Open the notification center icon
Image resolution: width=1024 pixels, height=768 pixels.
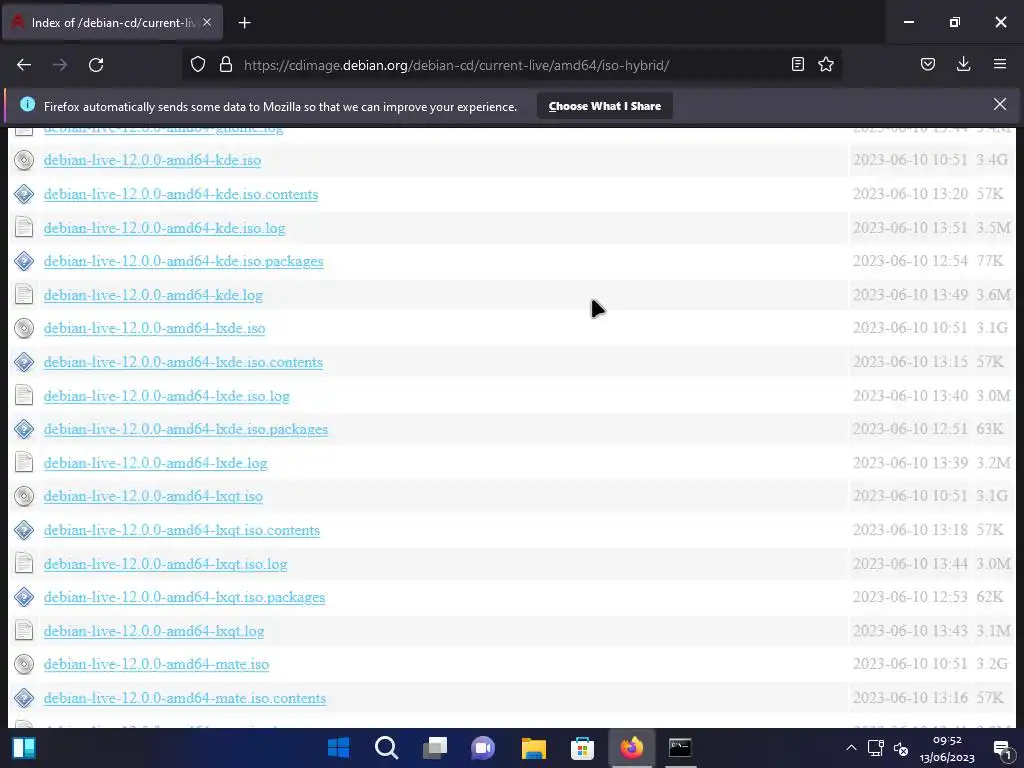tap(1002, 749)
